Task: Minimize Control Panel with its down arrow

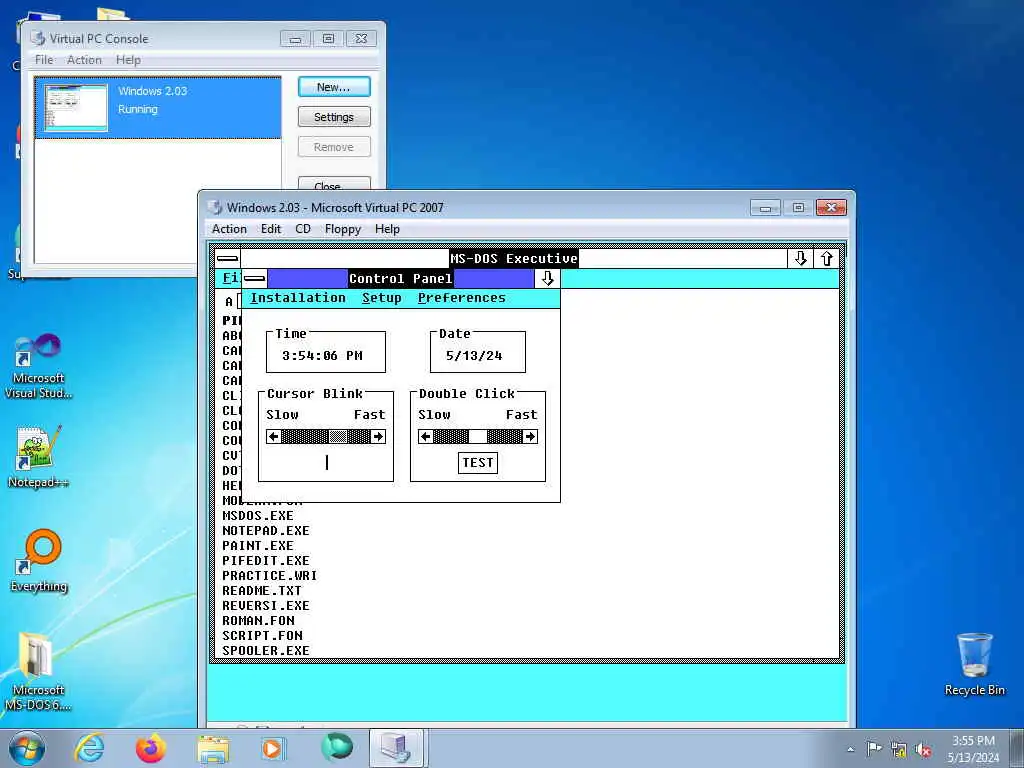Action: pos(547,279)
